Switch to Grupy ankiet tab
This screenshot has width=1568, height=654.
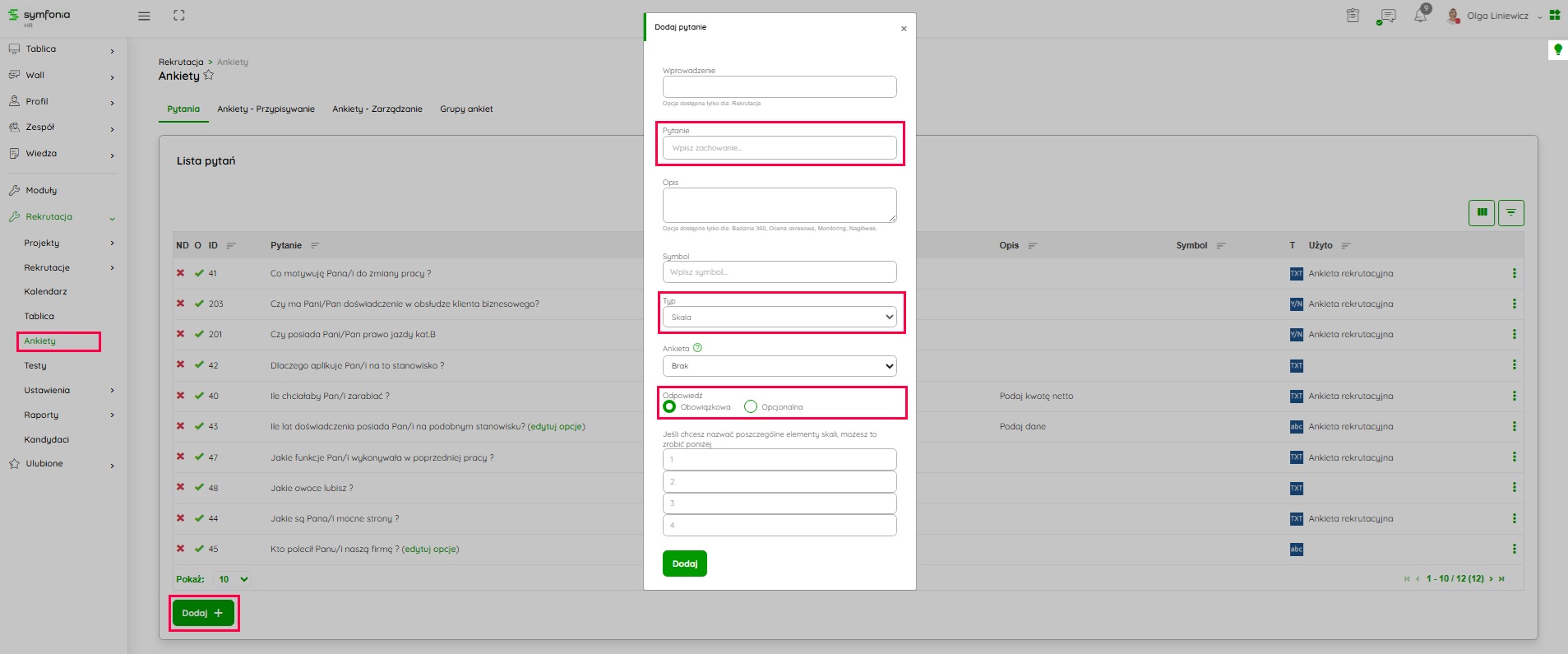pos(466,109)
